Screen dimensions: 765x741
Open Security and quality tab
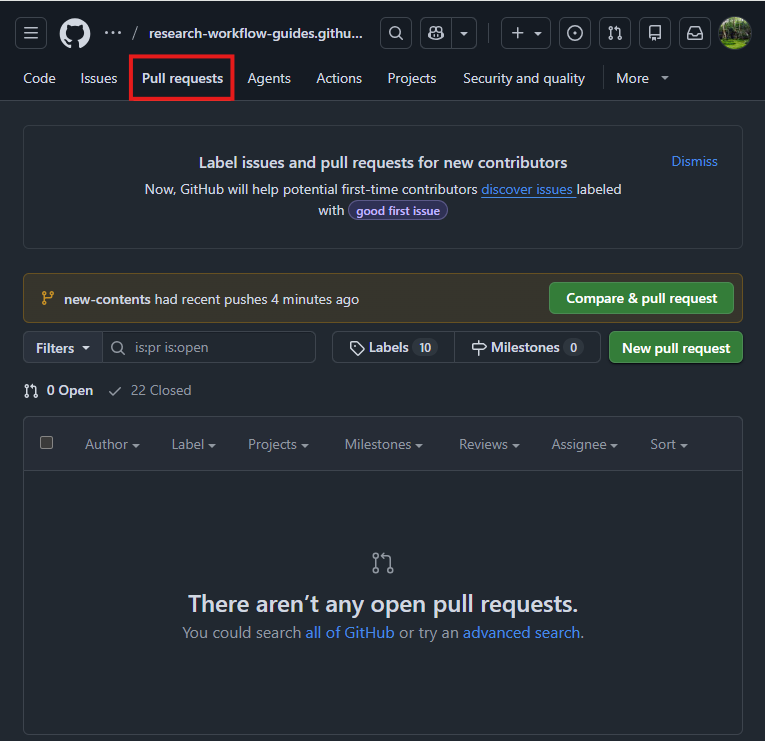[523, 78]
